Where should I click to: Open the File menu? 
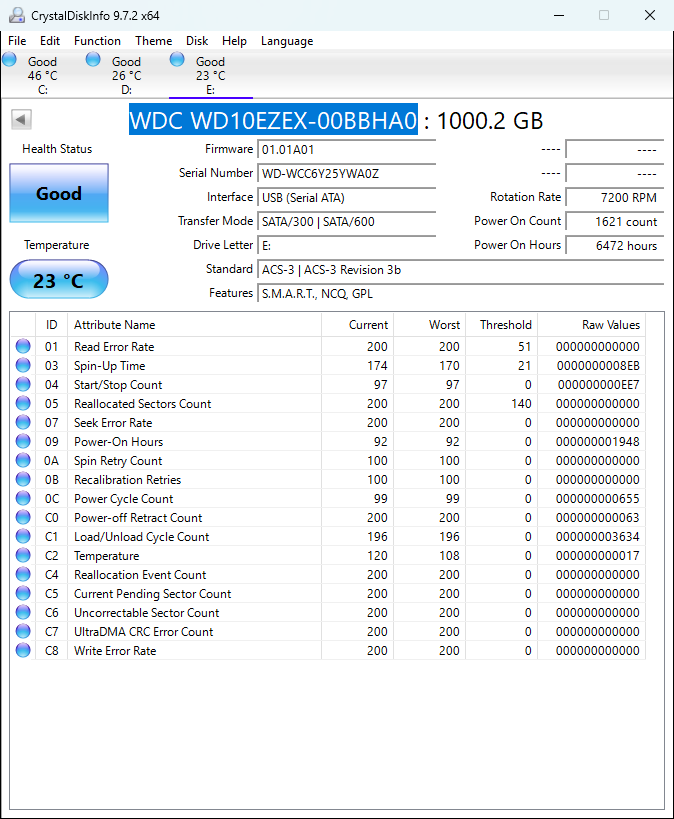(x=17, y=41)
